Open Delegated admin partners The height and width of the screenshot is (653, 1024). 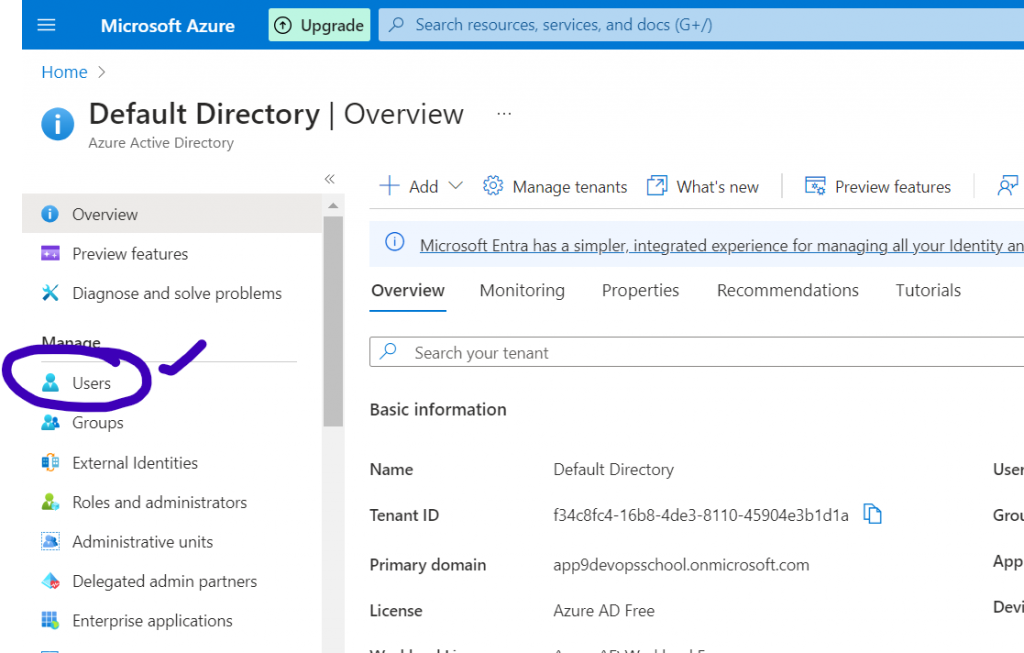tap(164, 581)
